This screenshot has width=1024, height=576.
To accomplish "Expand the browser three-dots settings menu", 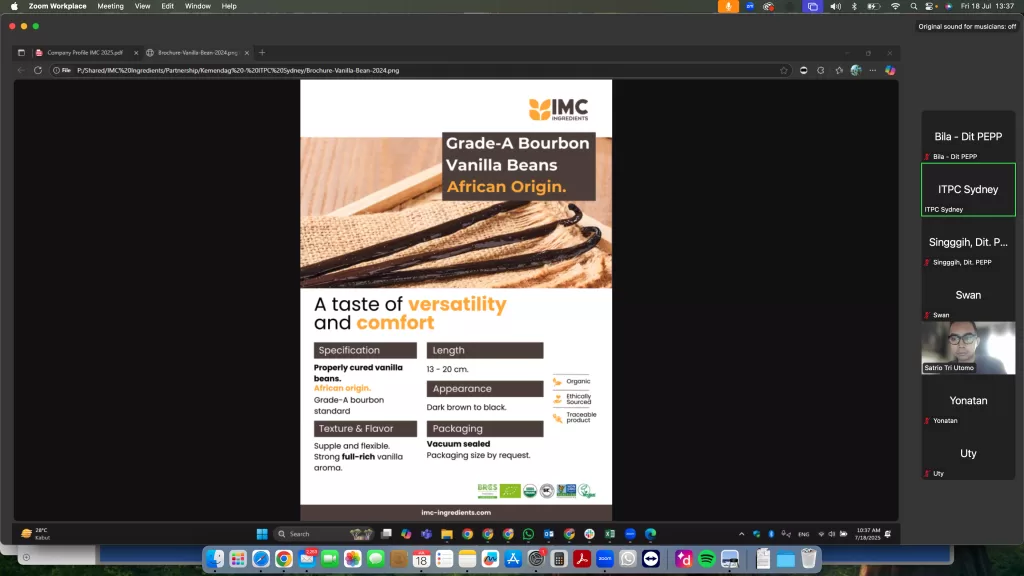I will coord(872,70).
